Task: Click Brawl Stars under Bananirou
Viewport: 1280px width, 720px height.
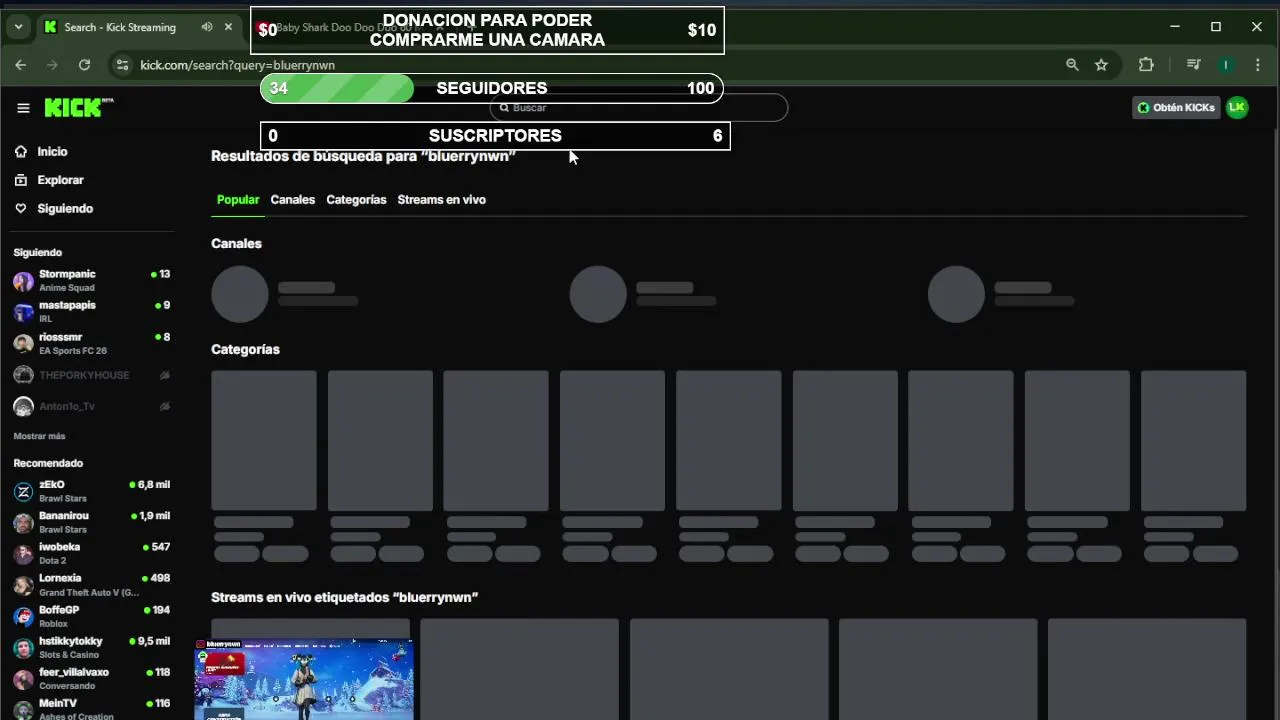Action: 63,530
